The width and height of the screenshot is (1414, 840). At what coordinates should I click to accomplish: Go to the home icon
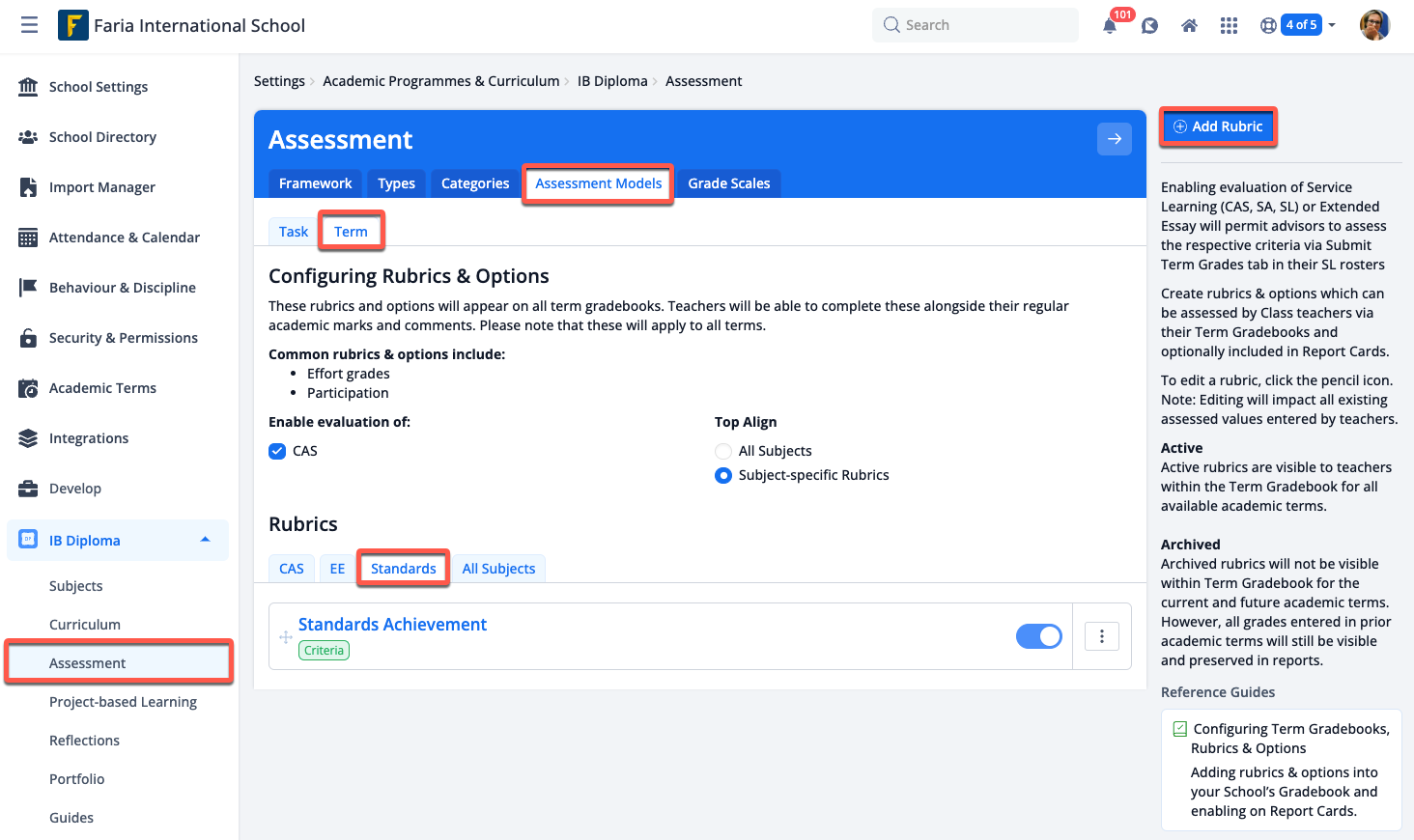1189,26
